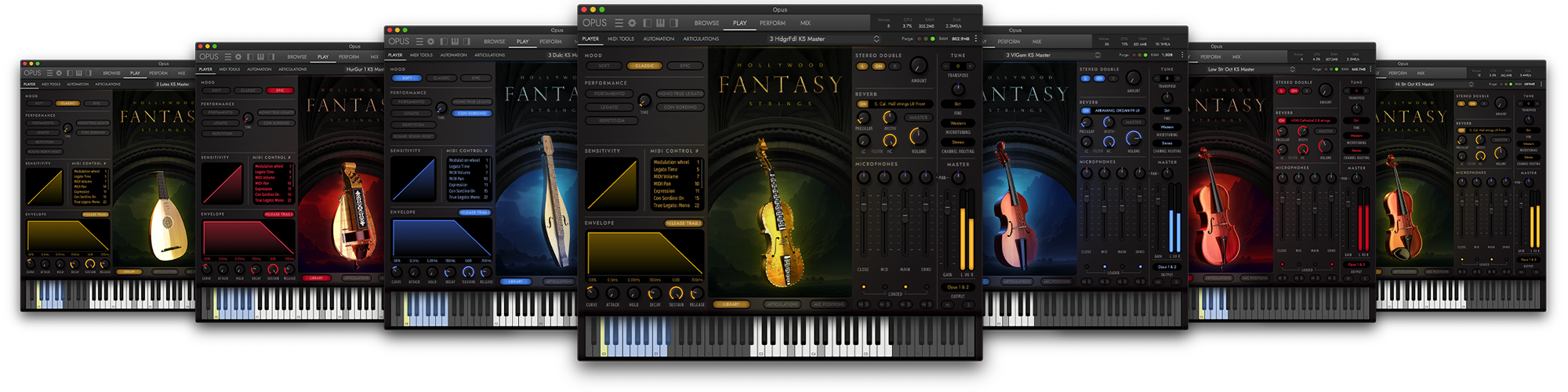Select the Classic mood
Screen dimensions: 1568x392
tap(644, 66)
